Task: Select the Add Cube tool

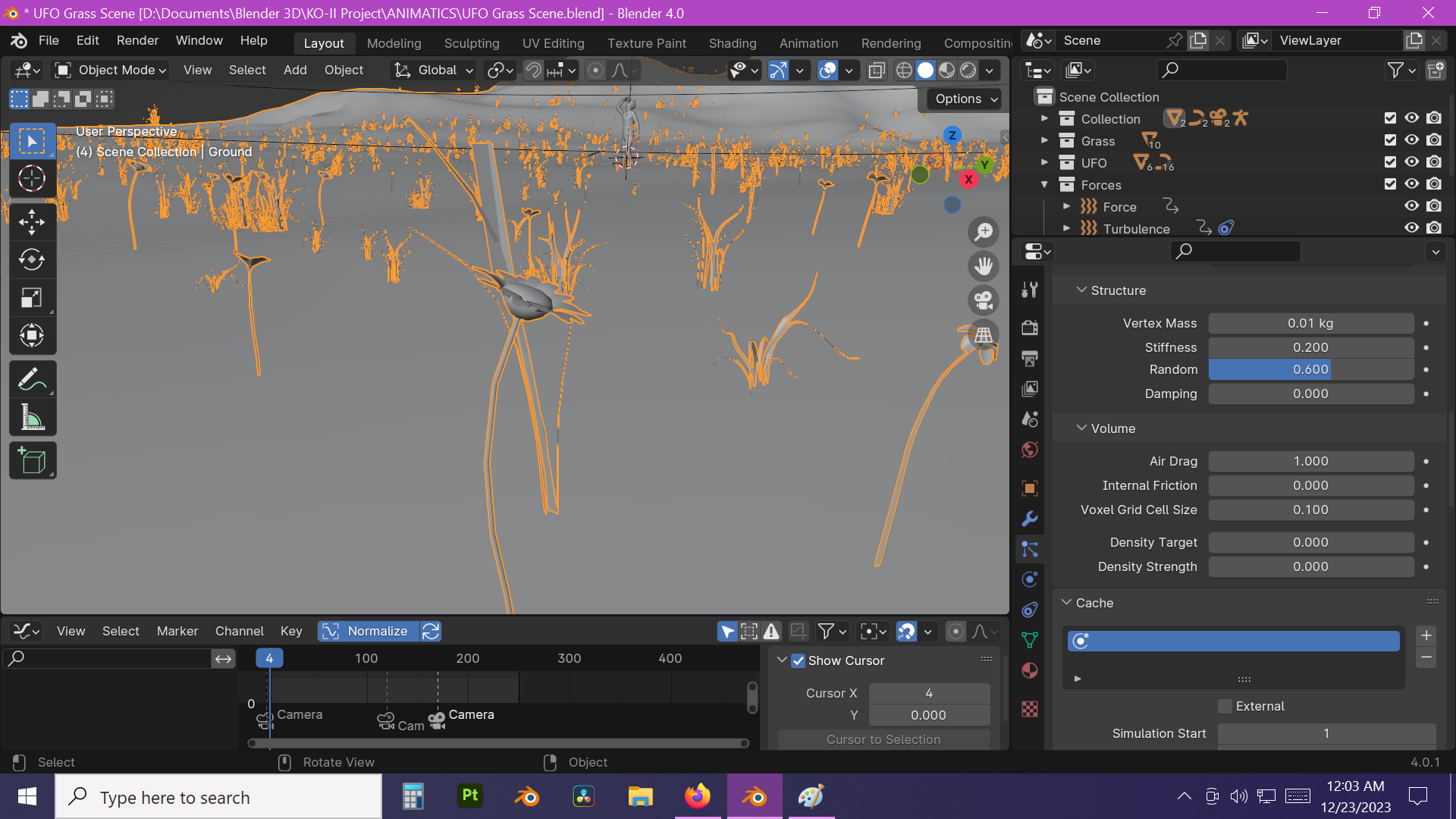Action: pyautogui.click(x=32, y=460)
